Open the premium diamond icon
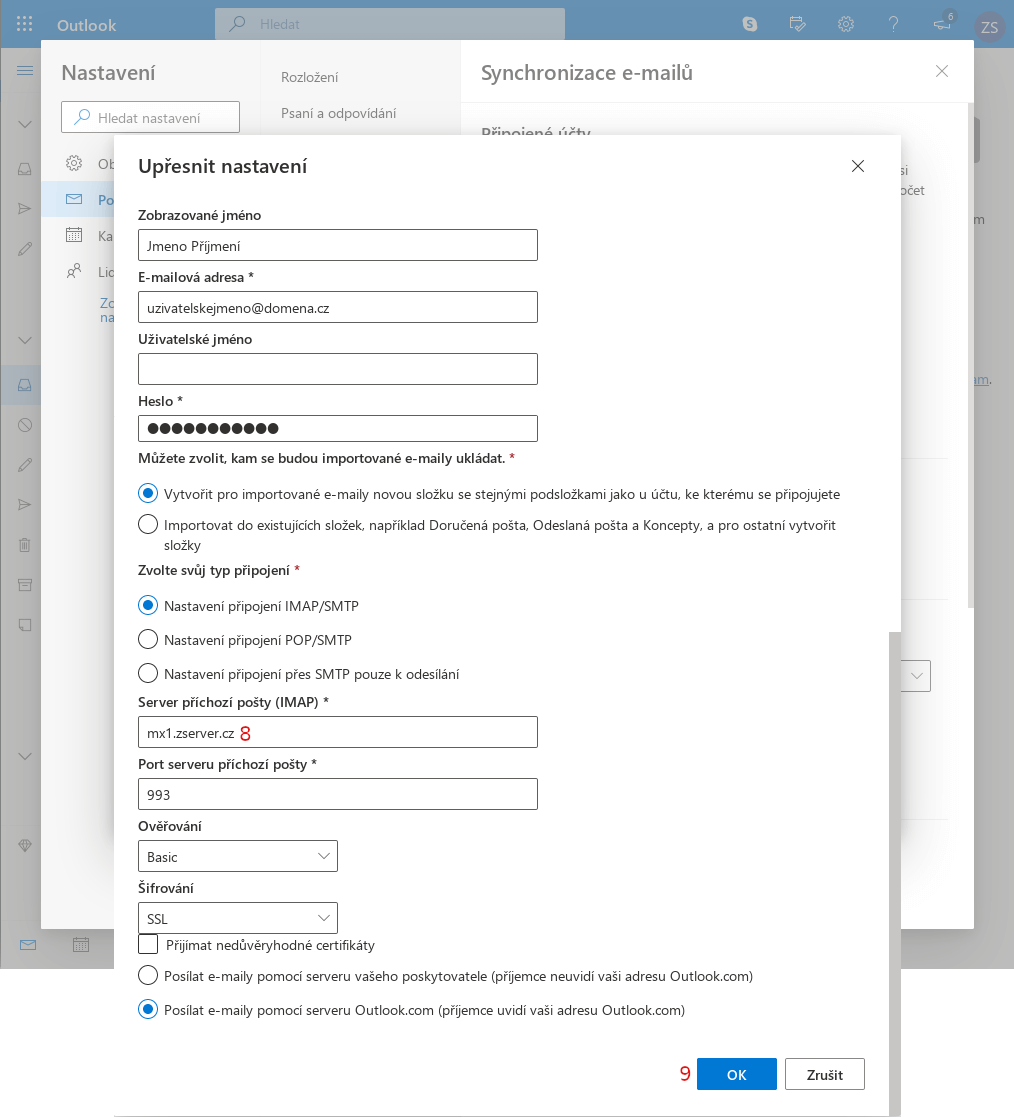This screenshot has width=1014, height=1118. [x=25, y=846]
